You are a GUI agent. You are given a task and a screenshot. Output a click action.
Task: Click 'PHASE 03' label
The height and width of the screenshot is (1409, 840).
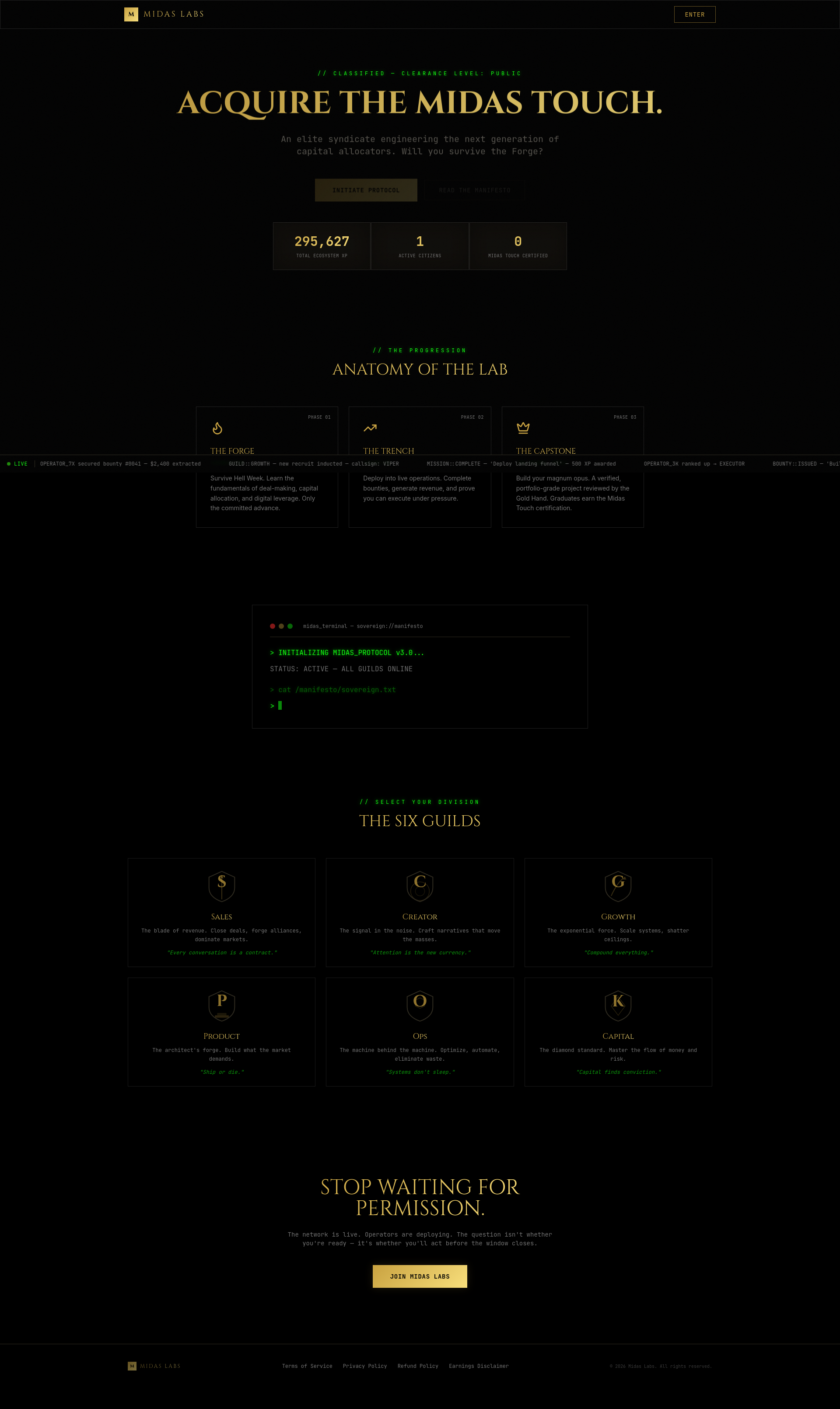point(625,417)
